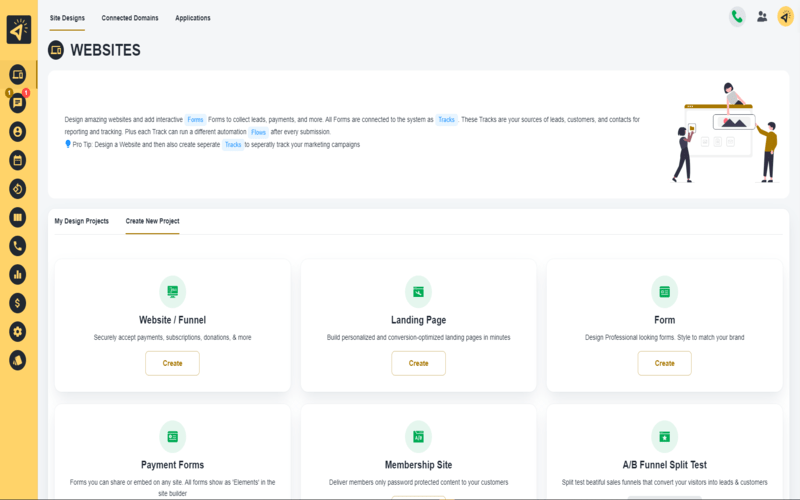Screen dimensions: 800x500
Task: Open the phone handset icon in sidebar
Action: pyautogui.click(x=17, y=246)
